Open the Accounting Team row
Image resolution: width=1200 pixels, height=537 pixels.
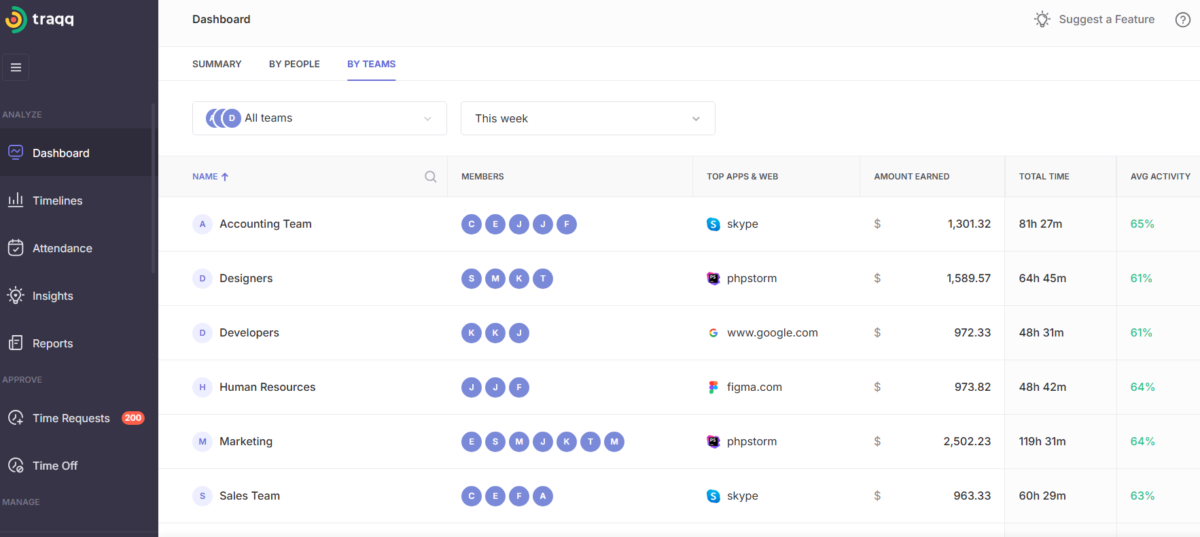265,224
